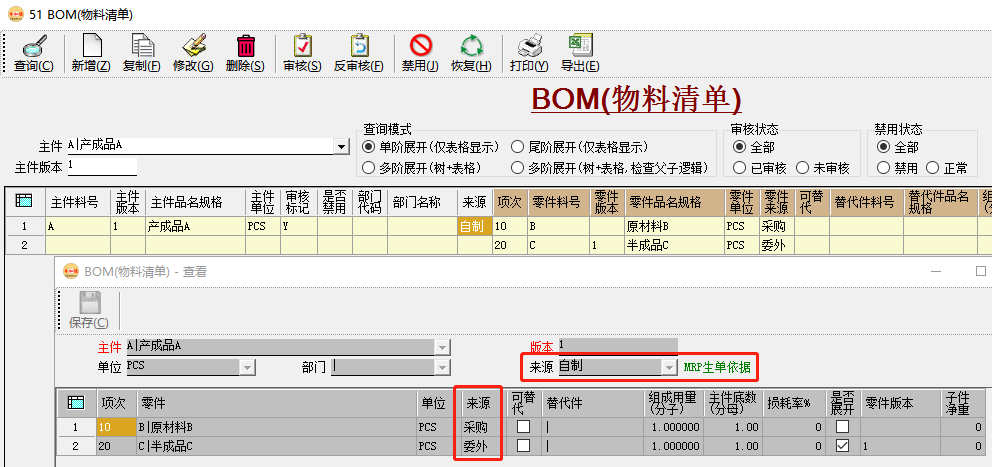Select the 自制 source cell in main table
Viewport: 992px width, 467px height.
pyautogui.click(x=474, y=226)
